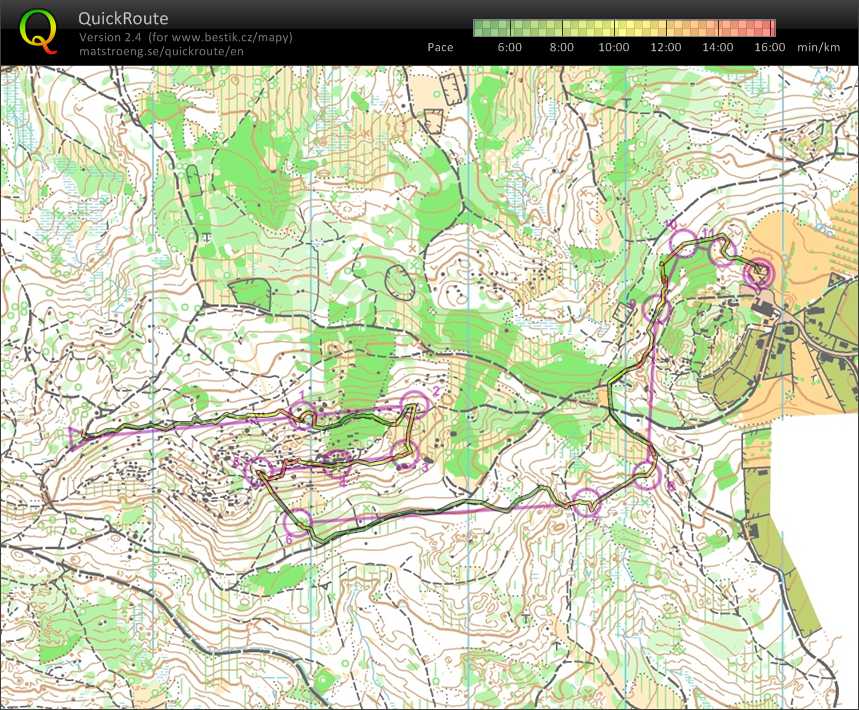Click the QuickRoute title text
This screenshot has height=710, width=859.
pos(124,19)
